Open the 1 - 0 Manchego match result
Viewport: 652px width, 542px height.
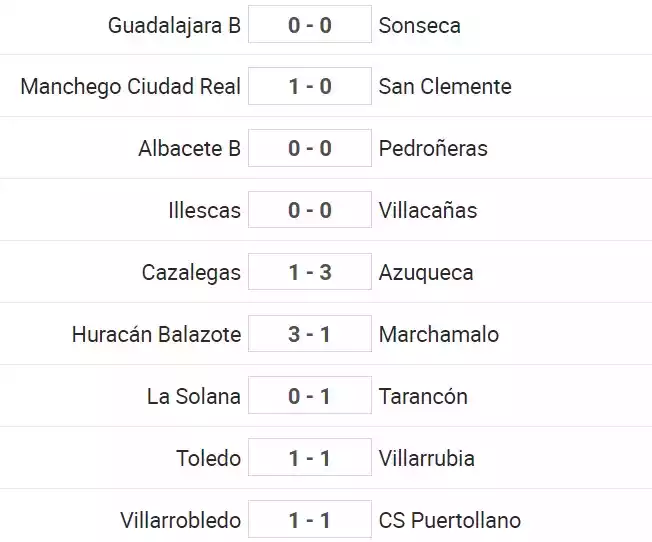[310, 86]
